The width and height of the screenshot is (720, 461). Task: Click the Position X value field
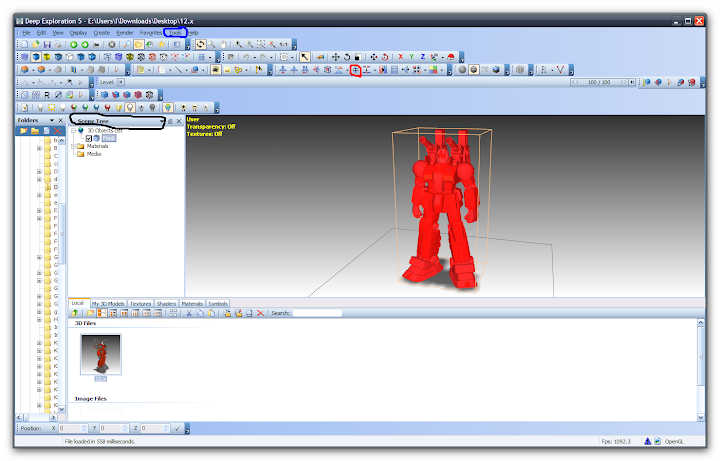69,428
